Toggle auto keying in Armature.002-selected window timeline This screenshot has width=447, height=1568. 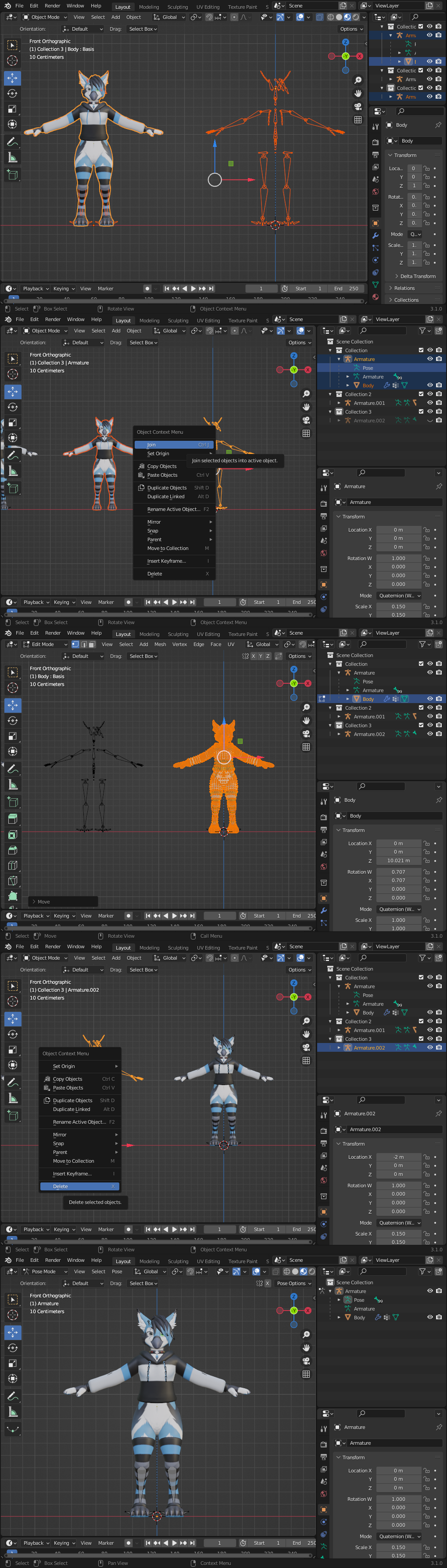(128, 1229)
